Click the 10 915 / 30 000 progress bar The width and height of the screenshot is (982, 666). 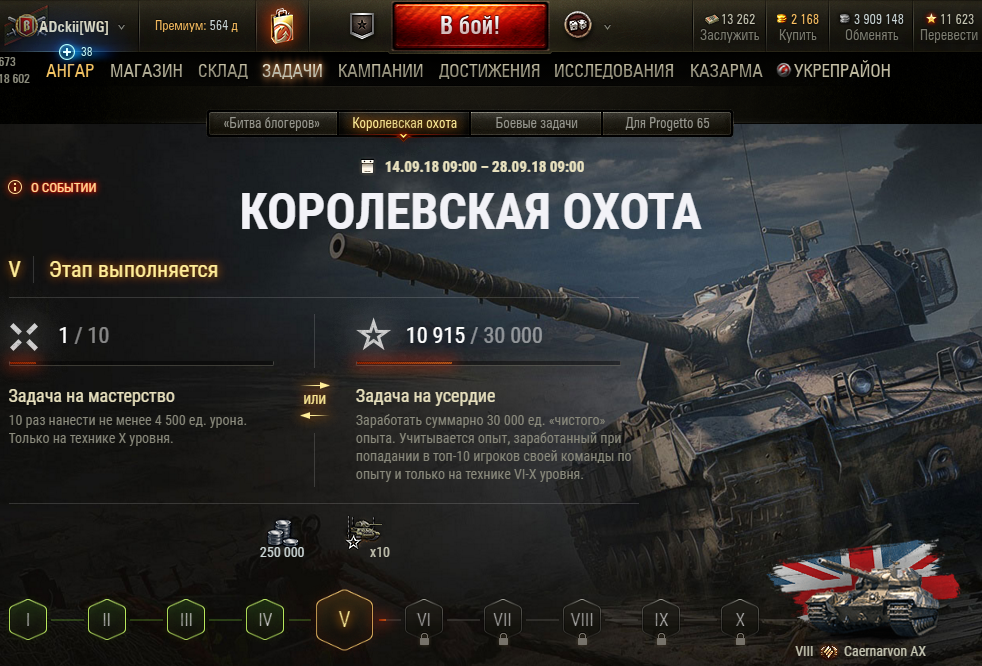pyautogui.click(x=488, y=363)
